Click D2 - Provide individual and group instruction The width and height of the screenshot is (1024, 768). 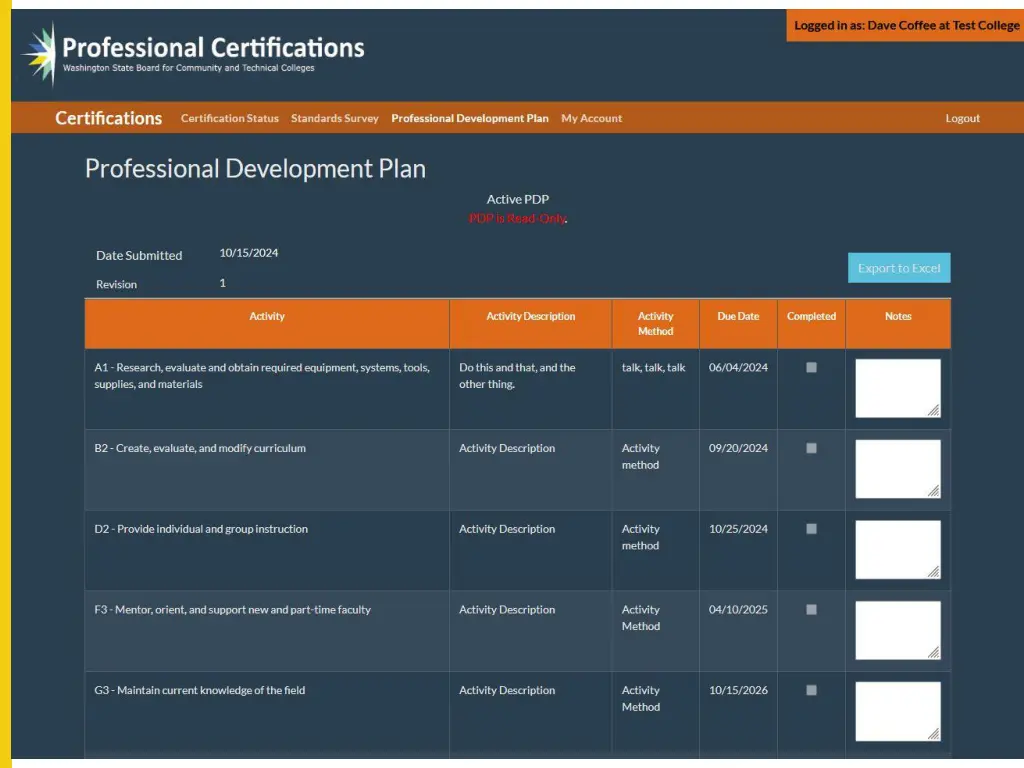[x=201, y=529]
